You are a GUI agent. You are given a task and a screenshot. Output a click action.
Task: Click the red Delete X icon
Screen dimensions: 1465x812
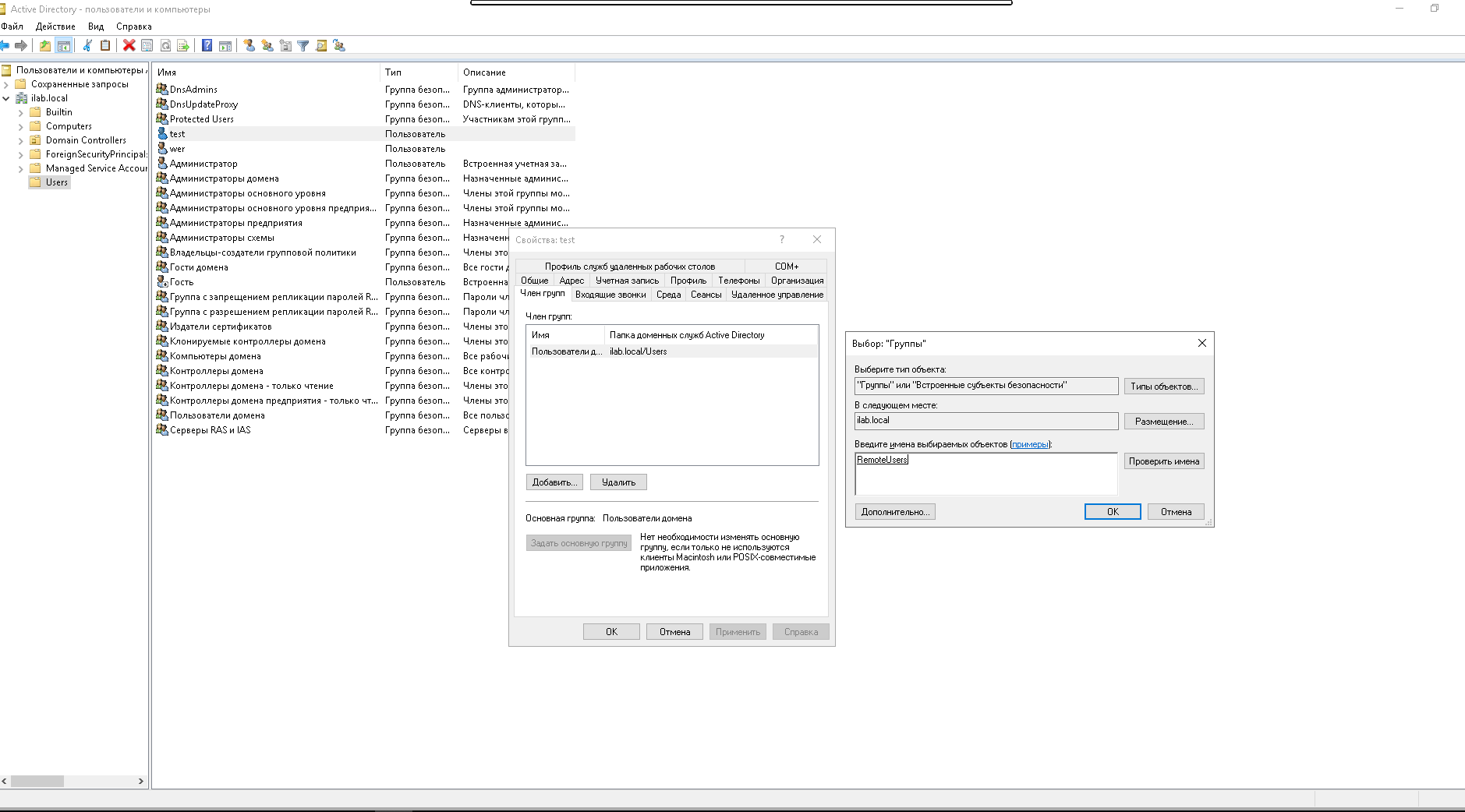click(129, 46)
